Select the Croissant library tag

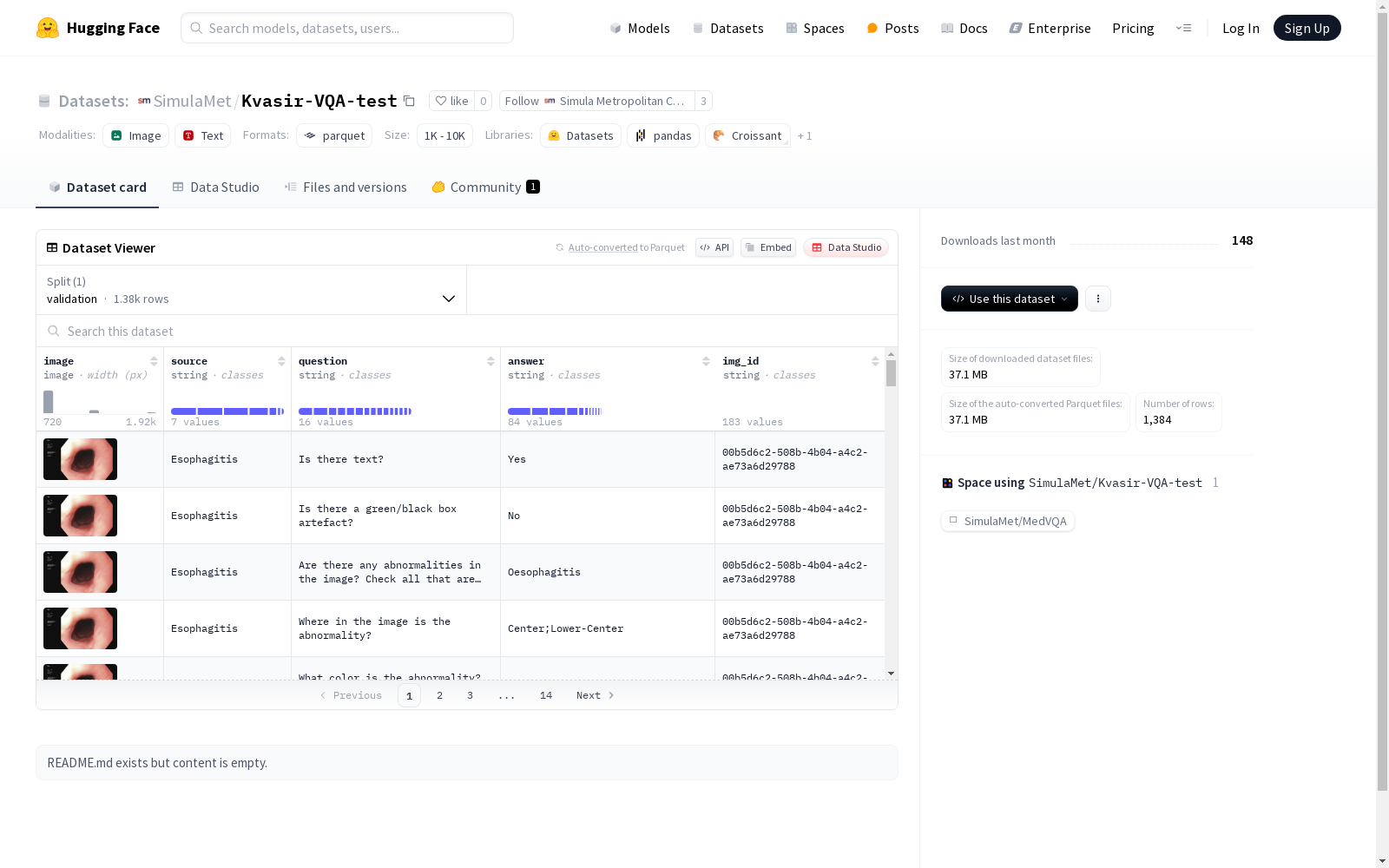[747, 135]
